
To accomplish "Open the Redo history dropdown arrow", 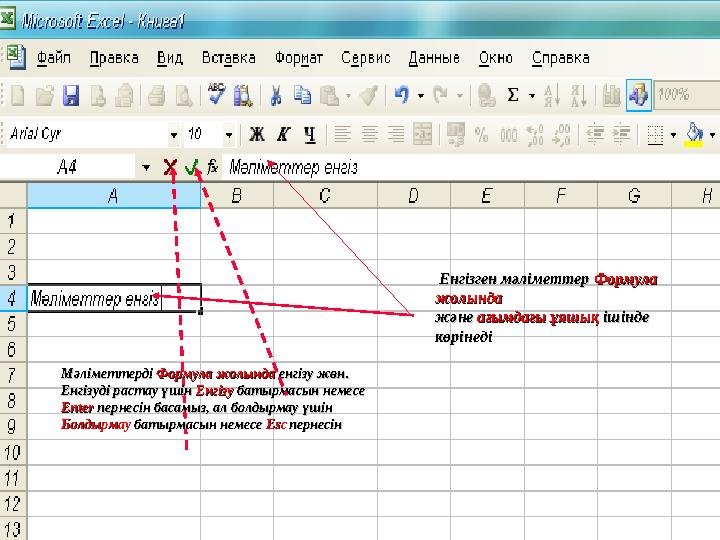I will (459, 96).
